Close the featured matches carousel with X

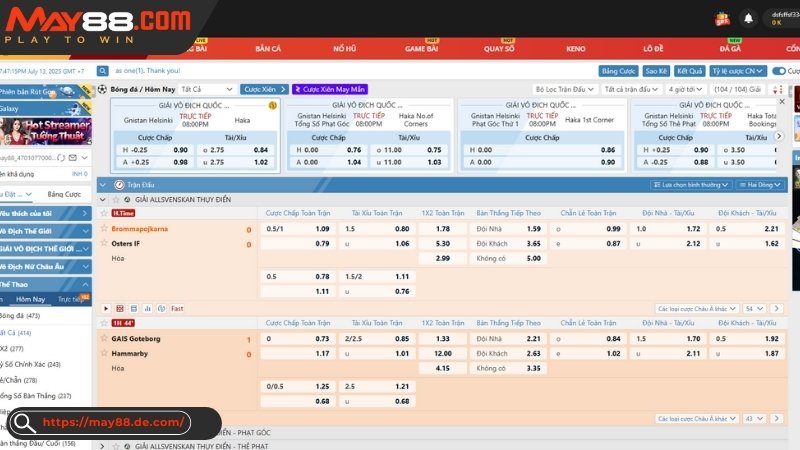coord(782,102)
